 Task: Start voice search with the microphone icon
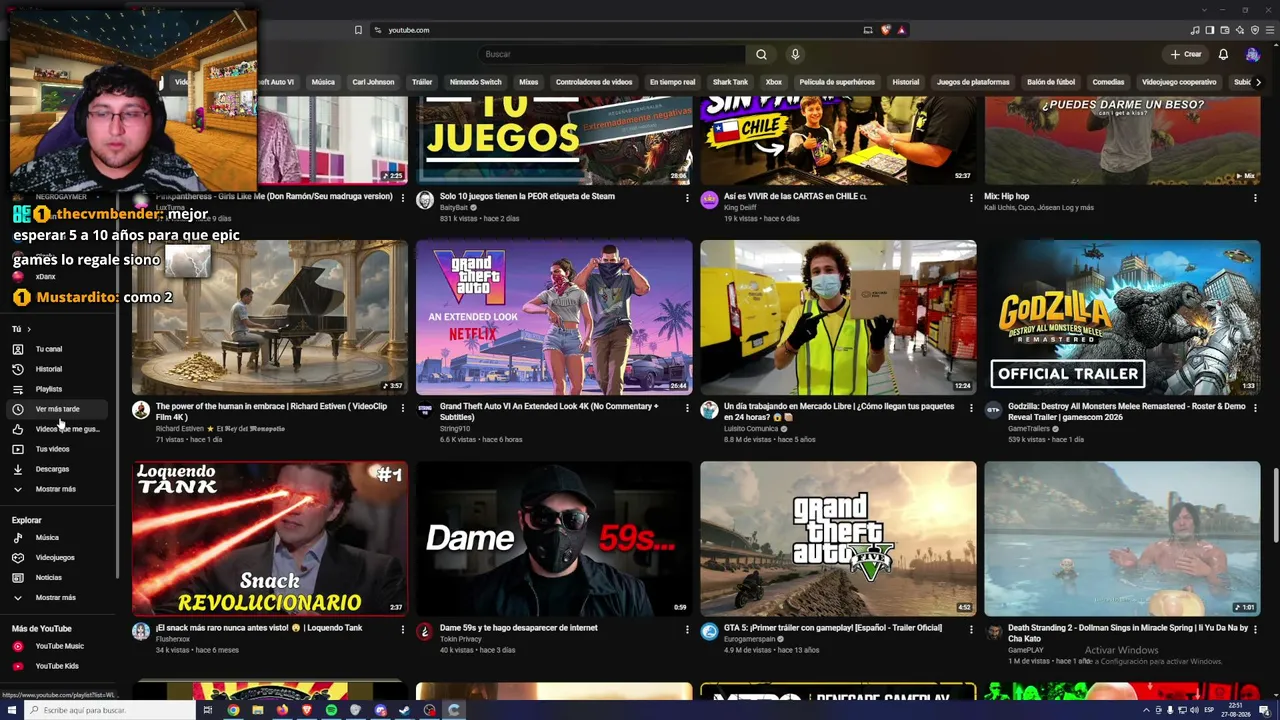tap(795, 54)
